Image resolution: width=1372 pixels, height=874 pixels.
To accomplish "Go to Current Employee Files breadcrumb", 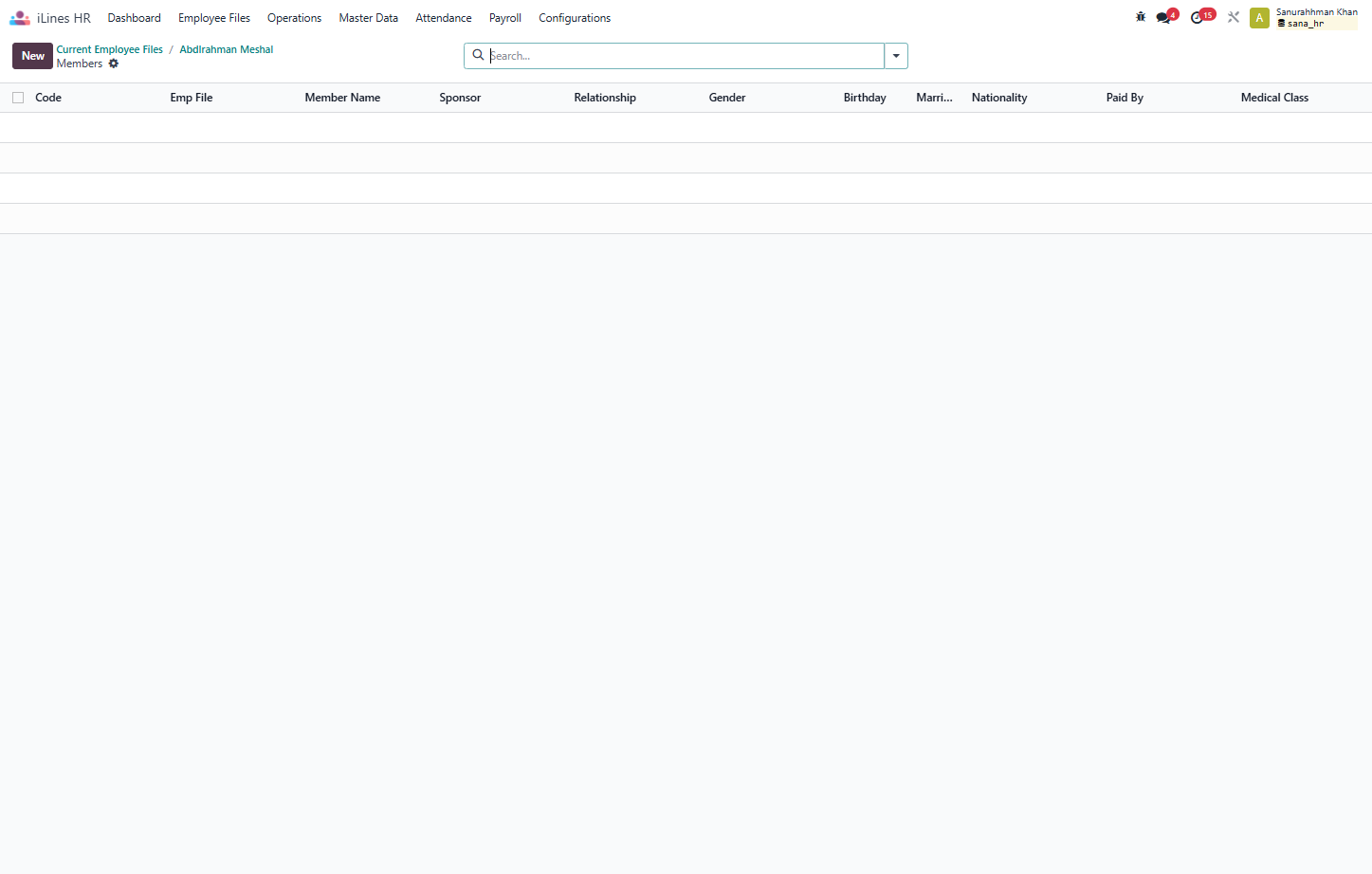I will (x=109, y=49).
